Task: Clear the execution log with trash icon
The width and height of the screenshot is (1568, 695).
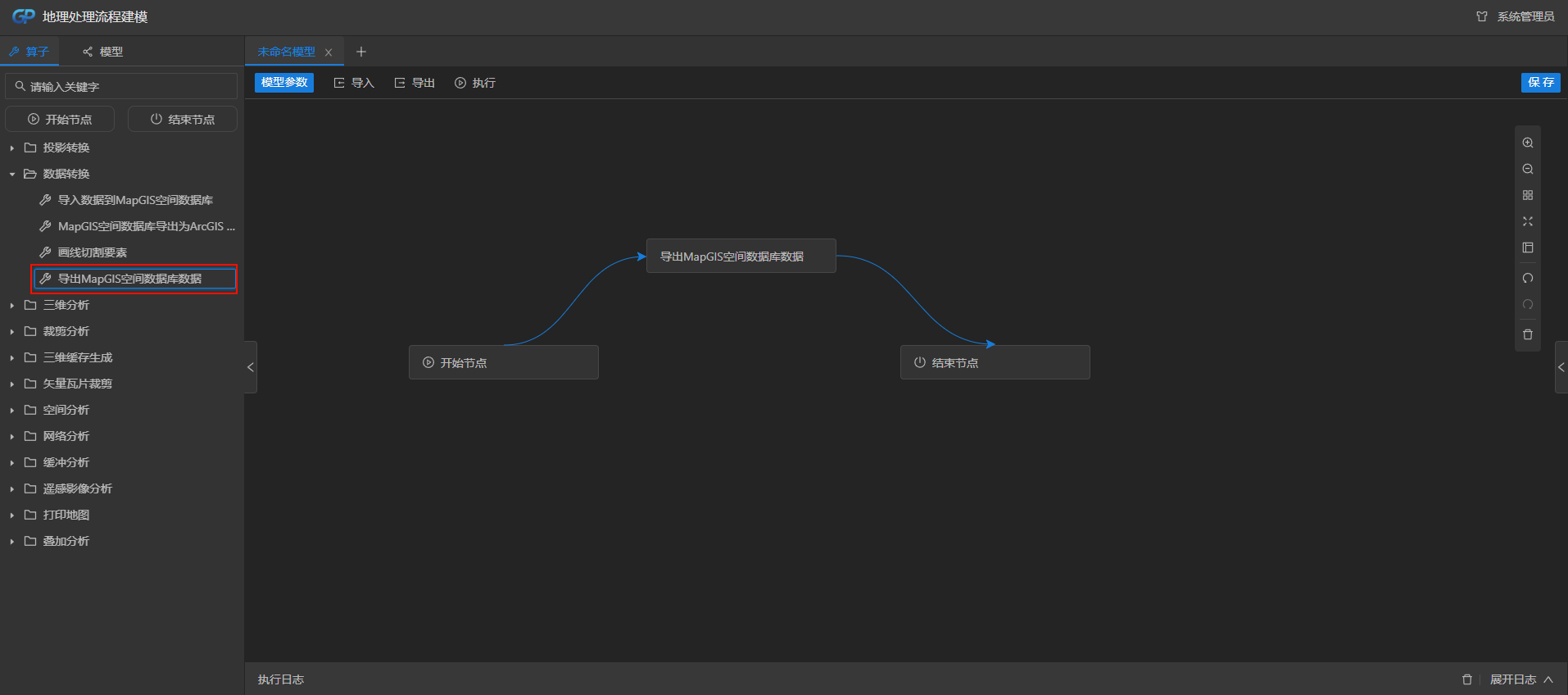Action: point(1467,679)
